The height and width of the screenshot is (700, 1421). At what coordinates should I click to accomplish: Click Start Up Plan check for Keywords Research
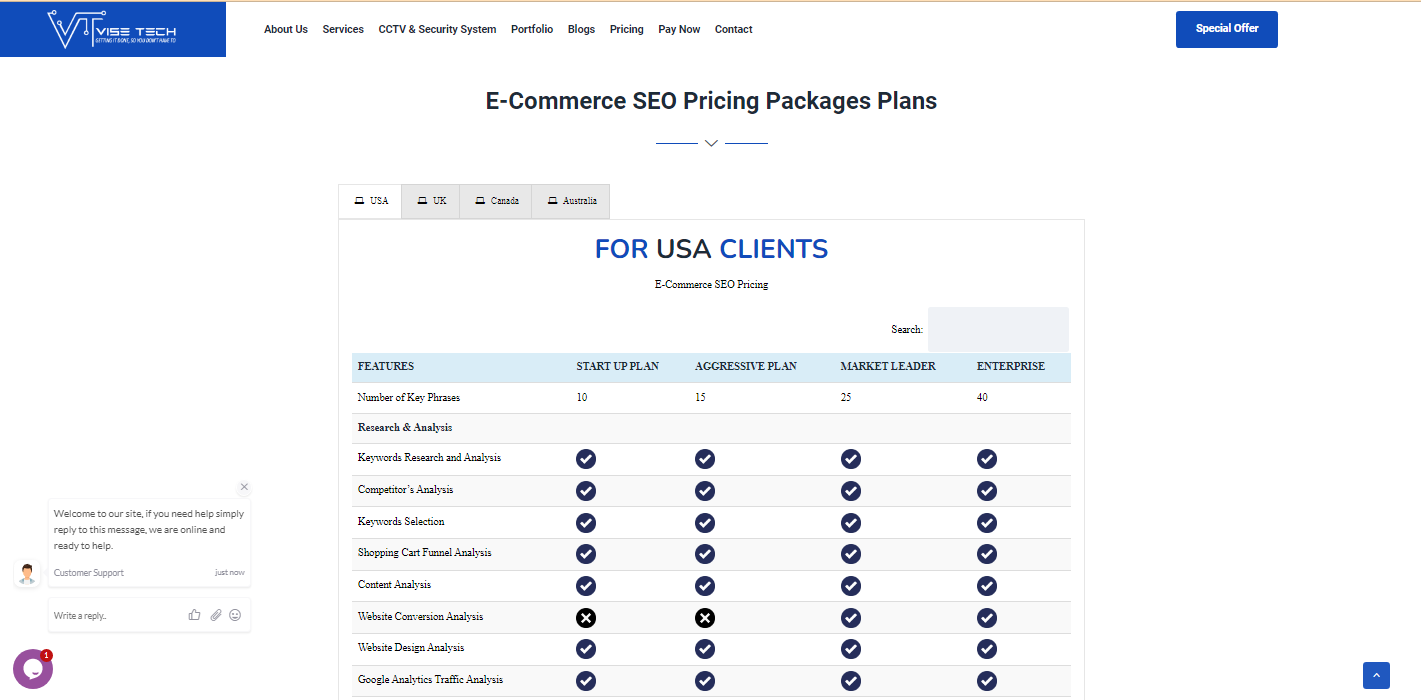586,459
